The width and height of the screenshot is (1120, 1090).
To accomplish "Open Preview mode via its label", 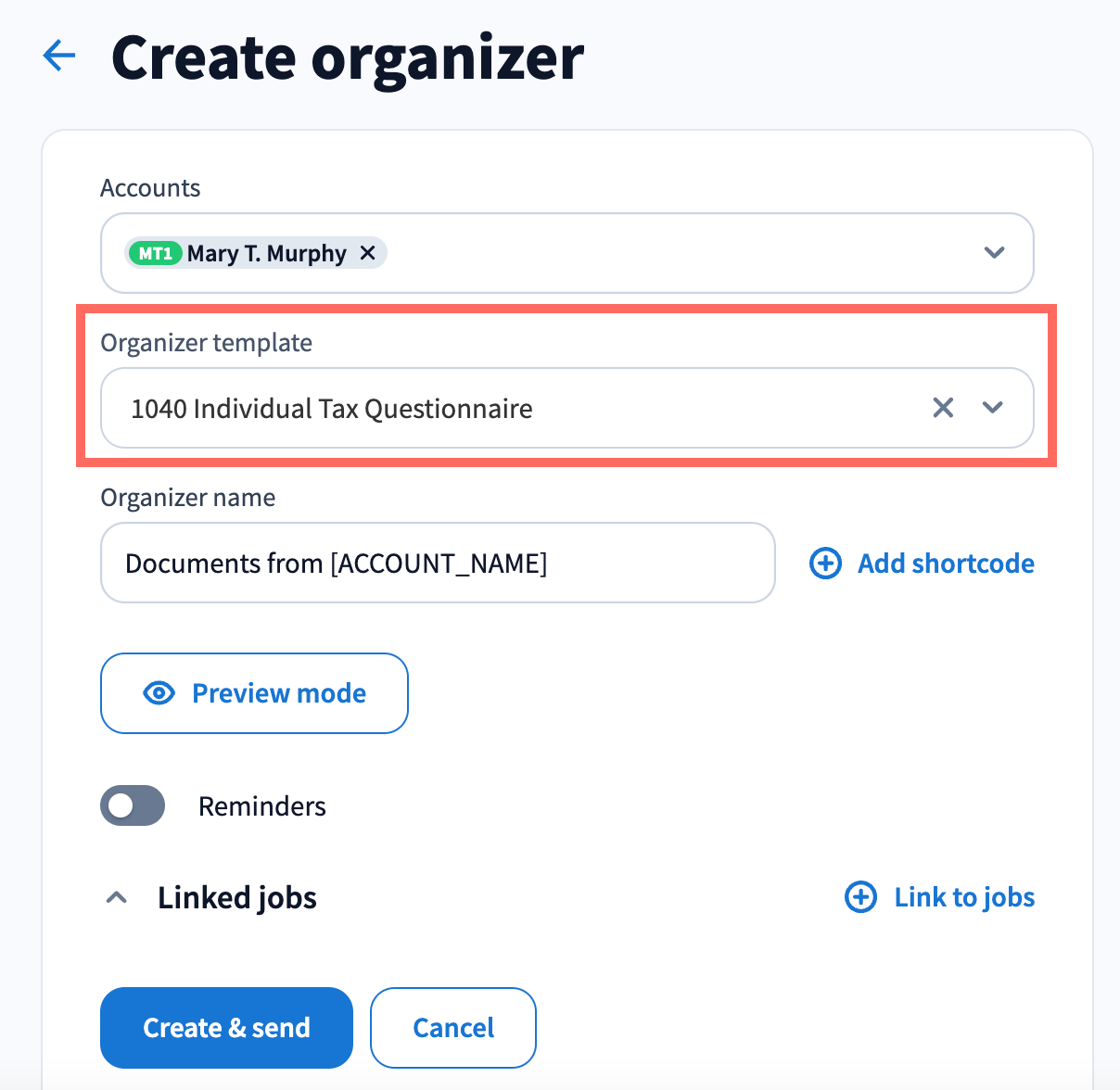I will 279,693.
